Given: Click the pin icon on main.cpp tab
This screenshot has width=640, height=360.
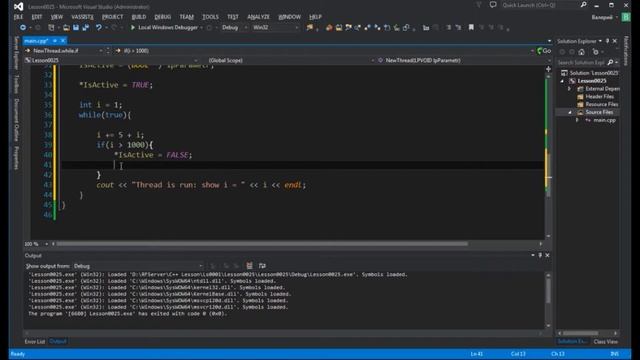Looking at the screenshot, I should (55, 40).
